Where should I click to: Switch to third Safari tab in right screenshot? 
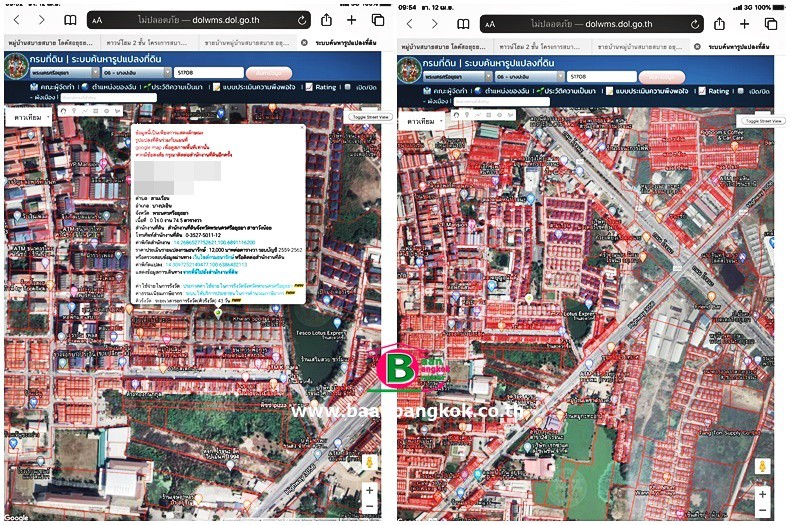coord(640,46)
